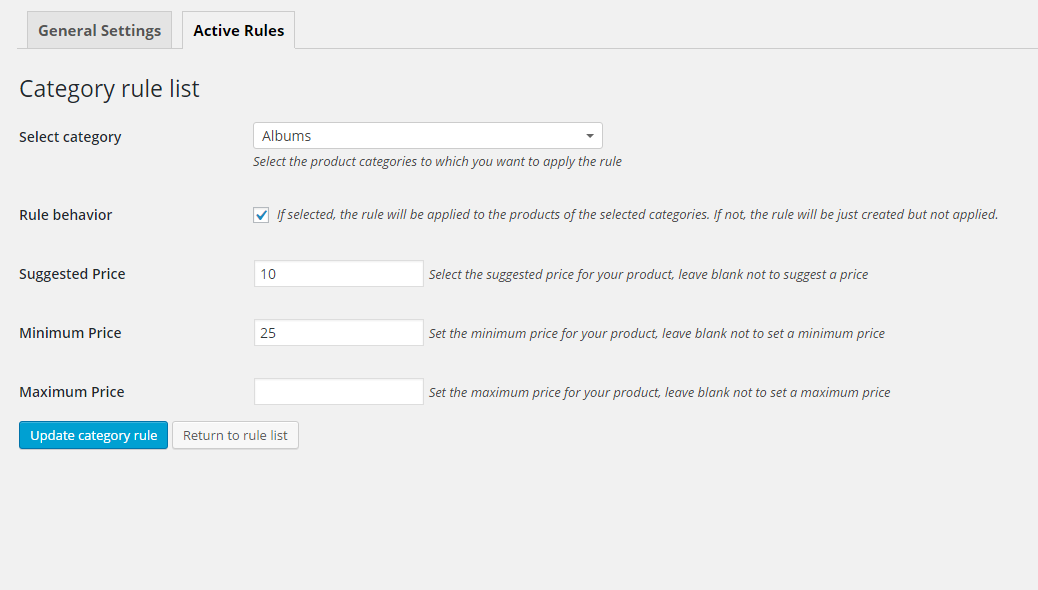Click the Rule behavior description text
Viewport: 1038px width, 590px height.
point(637,215)
